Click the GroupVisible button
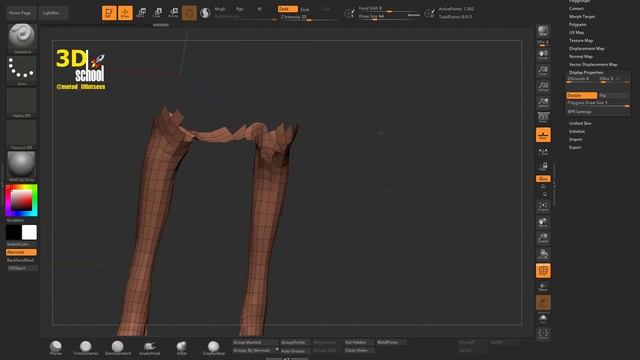 coord(295,342)
